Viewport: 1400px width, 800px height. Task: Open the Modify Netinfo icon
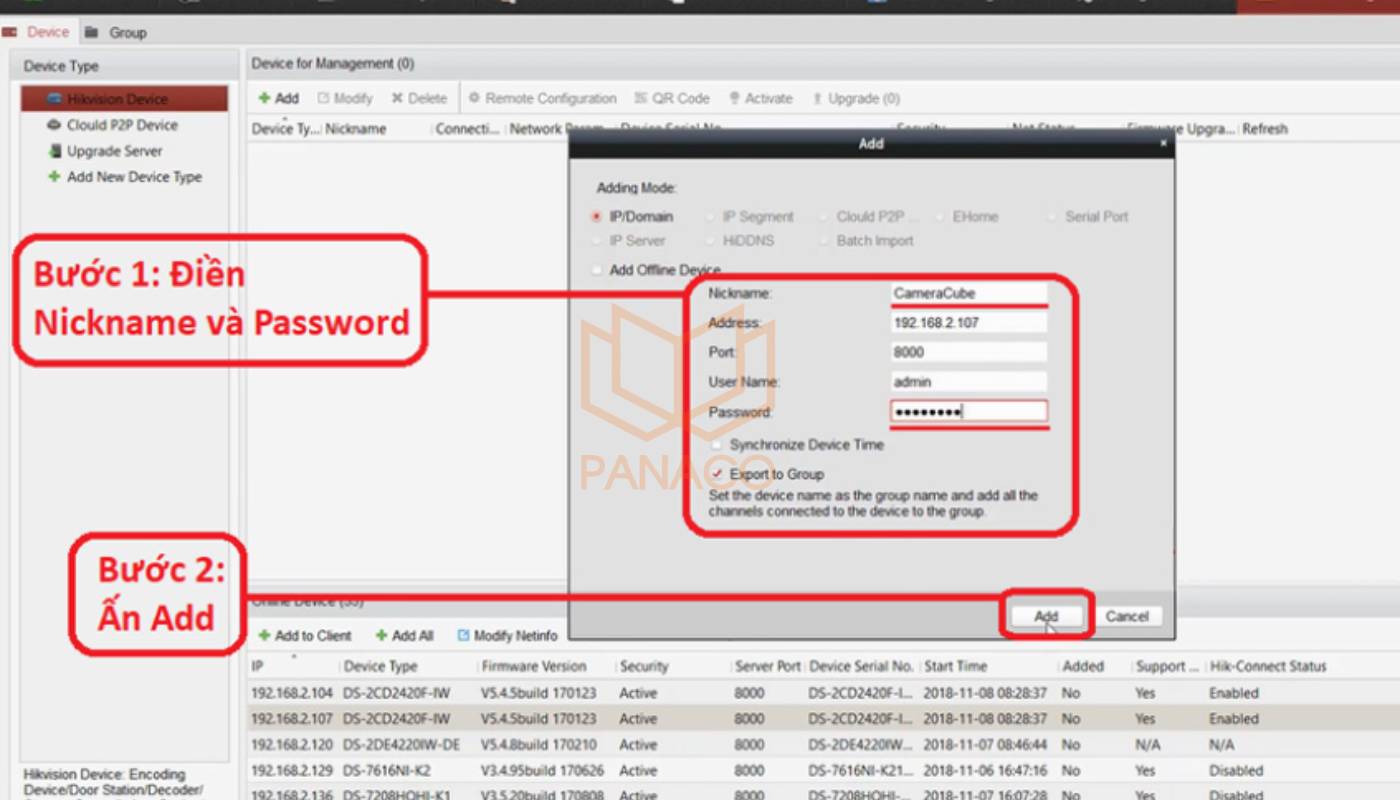464,635
